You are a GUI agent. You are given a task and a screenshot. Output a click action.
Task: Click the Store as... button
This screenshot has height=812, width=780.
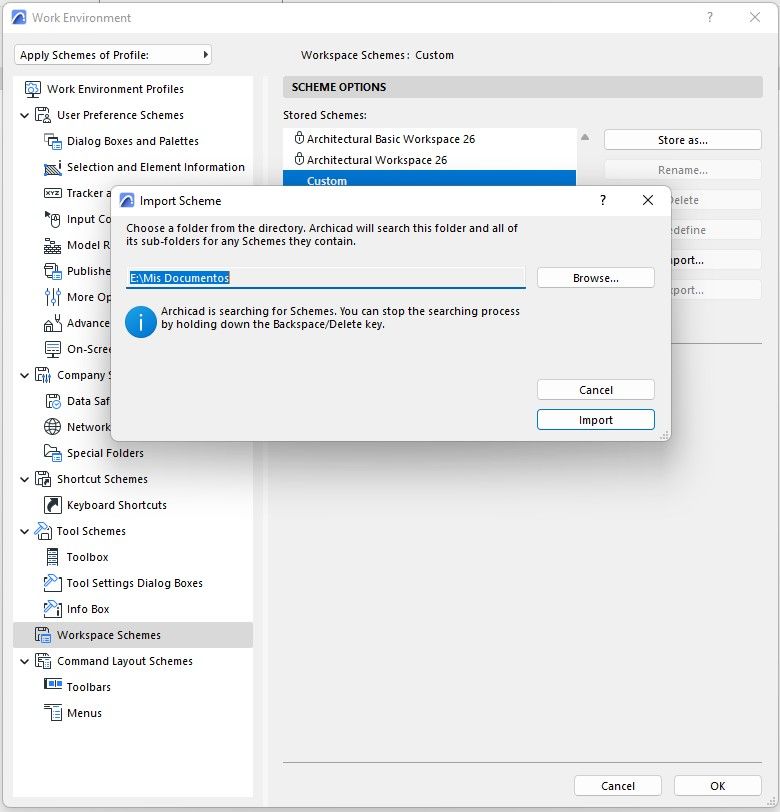tap(683, 140)
